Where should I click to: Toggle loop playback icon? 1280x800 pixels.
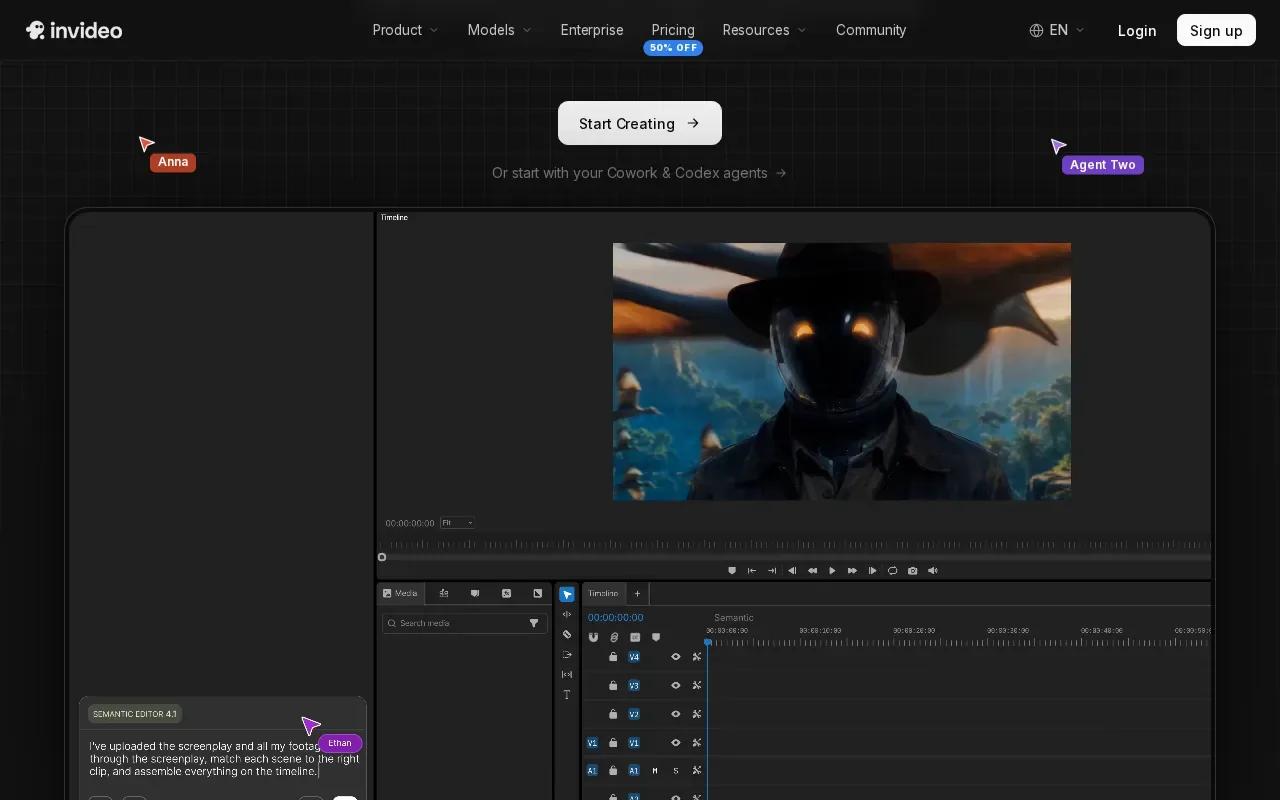point(892,570)
